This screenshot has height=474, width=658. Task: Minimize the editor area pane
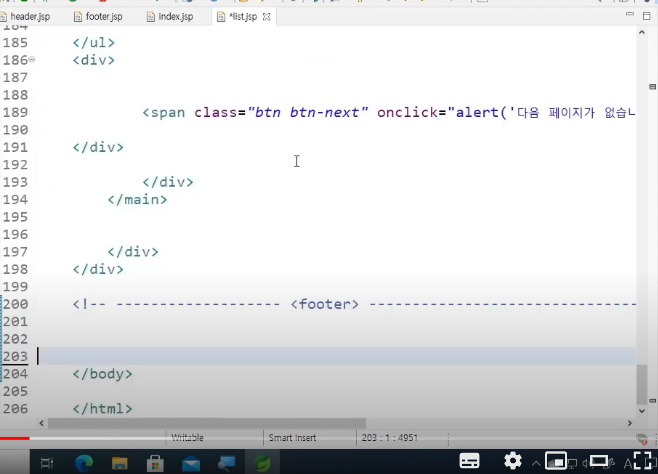tap(629, 14)
